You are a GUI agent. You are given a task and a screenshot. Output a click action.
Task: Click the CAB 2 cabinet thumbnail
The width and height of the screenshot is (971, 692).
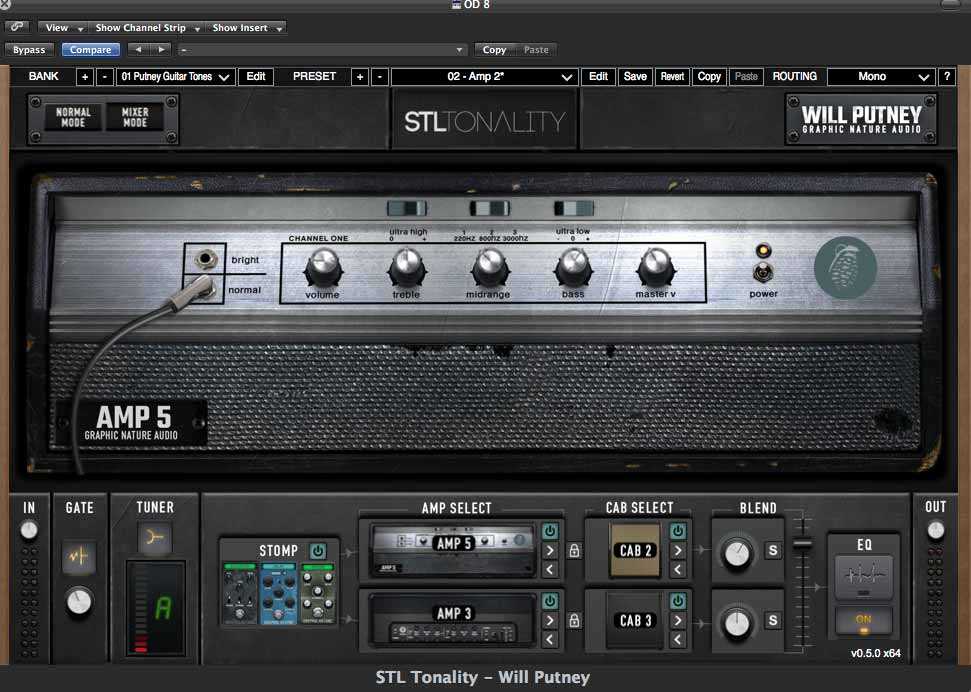pyautogui.click(x=635, y=550)
